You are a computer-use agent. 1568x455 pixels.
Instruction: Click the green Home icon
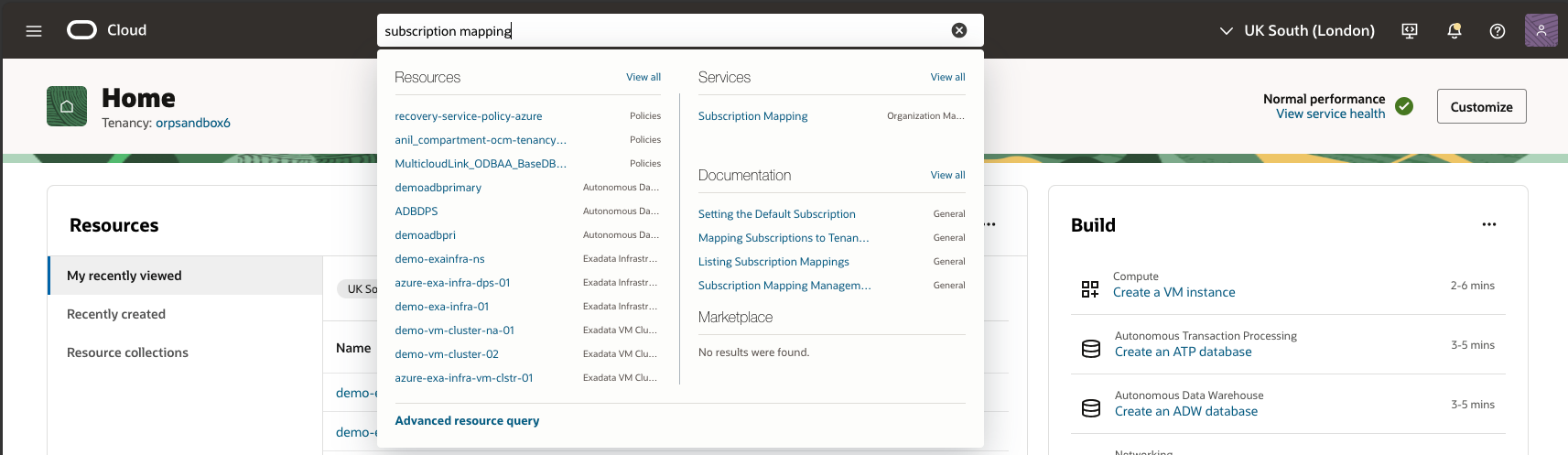[x=67, y=106]
